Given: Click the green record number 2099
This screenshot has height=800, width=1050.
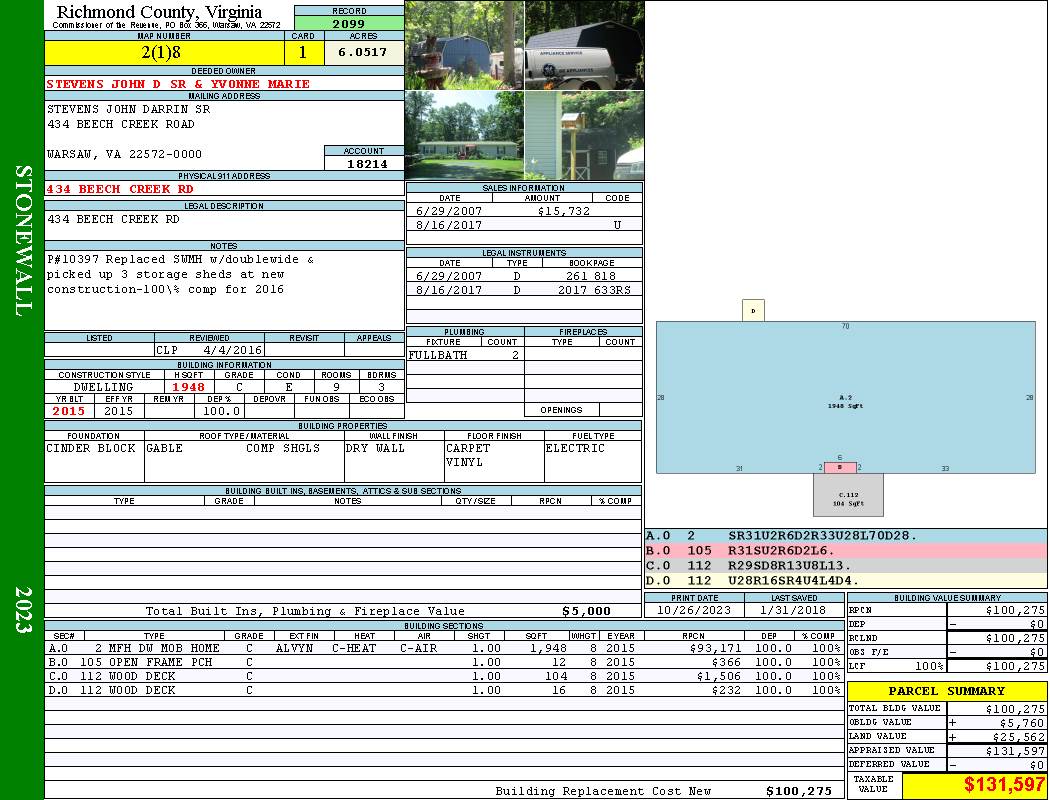Looking at the screenshot, I should (x=349, y=23).
